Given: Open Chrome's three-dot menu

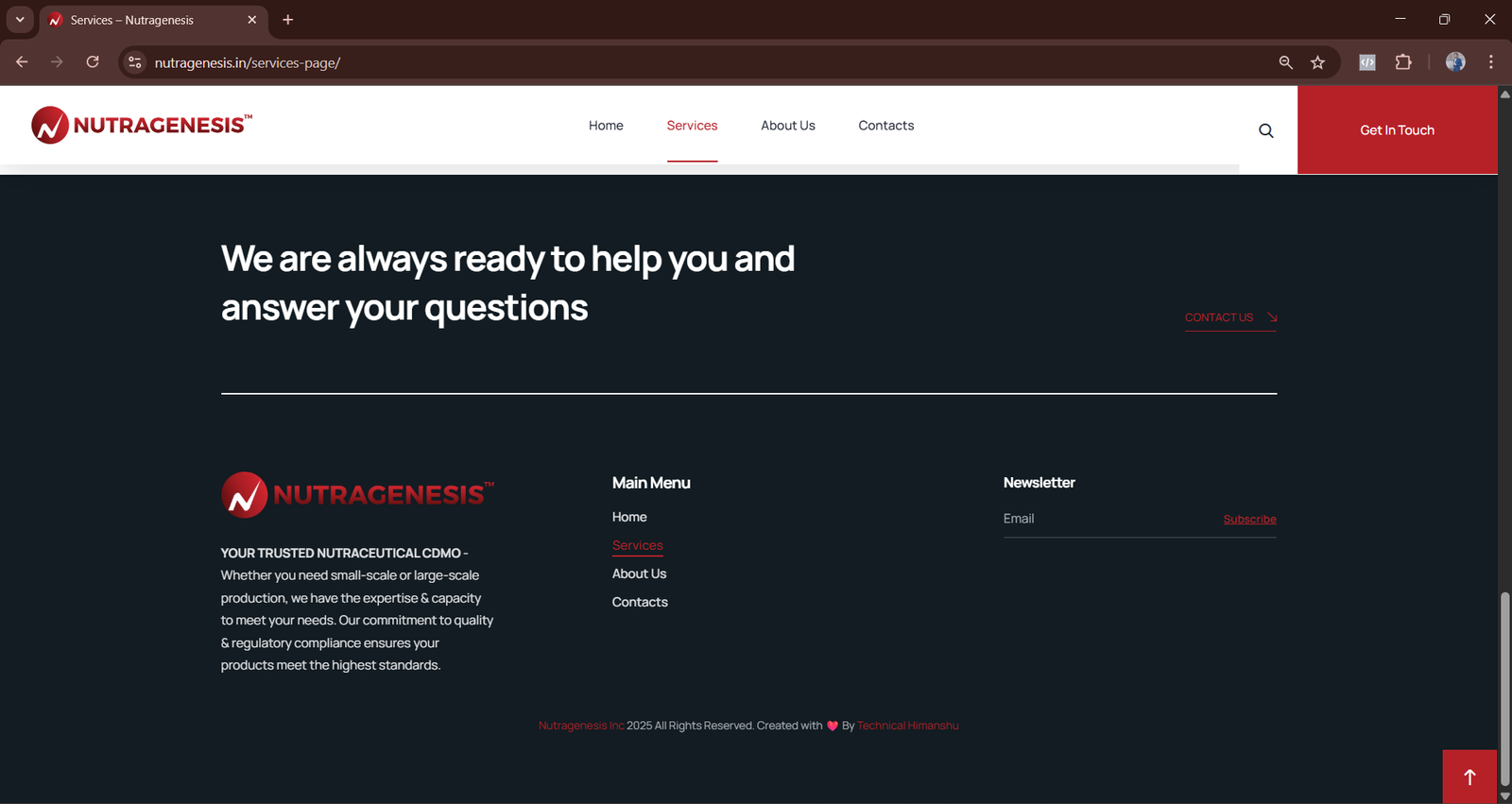Looking at the screenshot, I should click(1490, 62).
